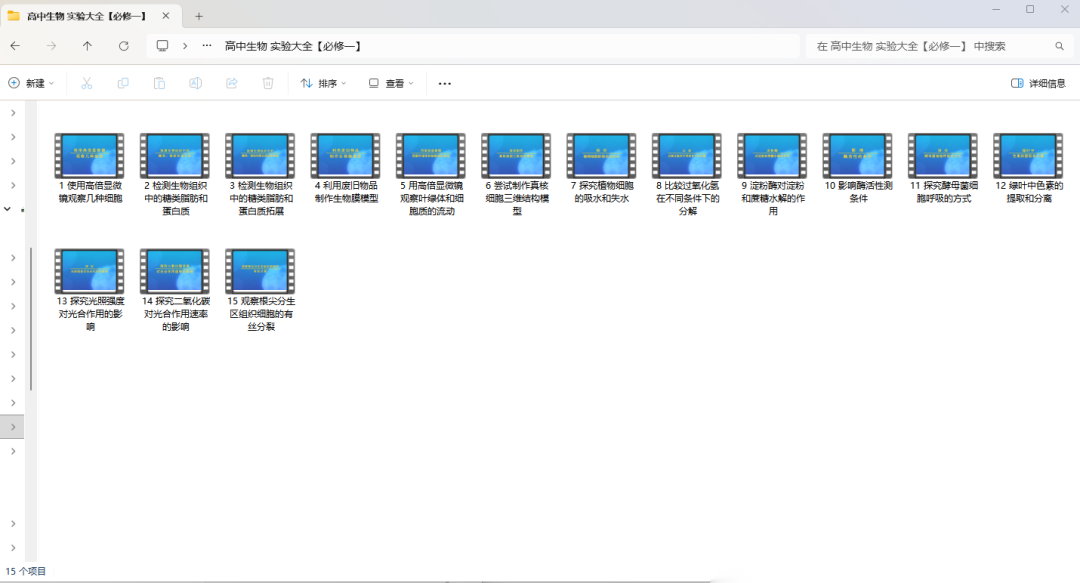Click the Copy icon in toolbar
Screen dimensions: 1080x583
tap(123, 83)
